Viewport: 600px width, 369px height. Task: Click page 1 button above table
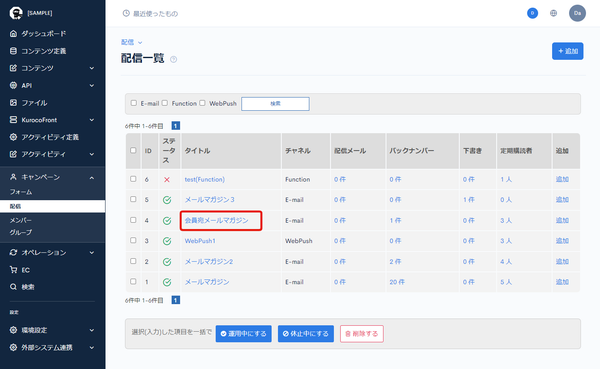point(176,126)
